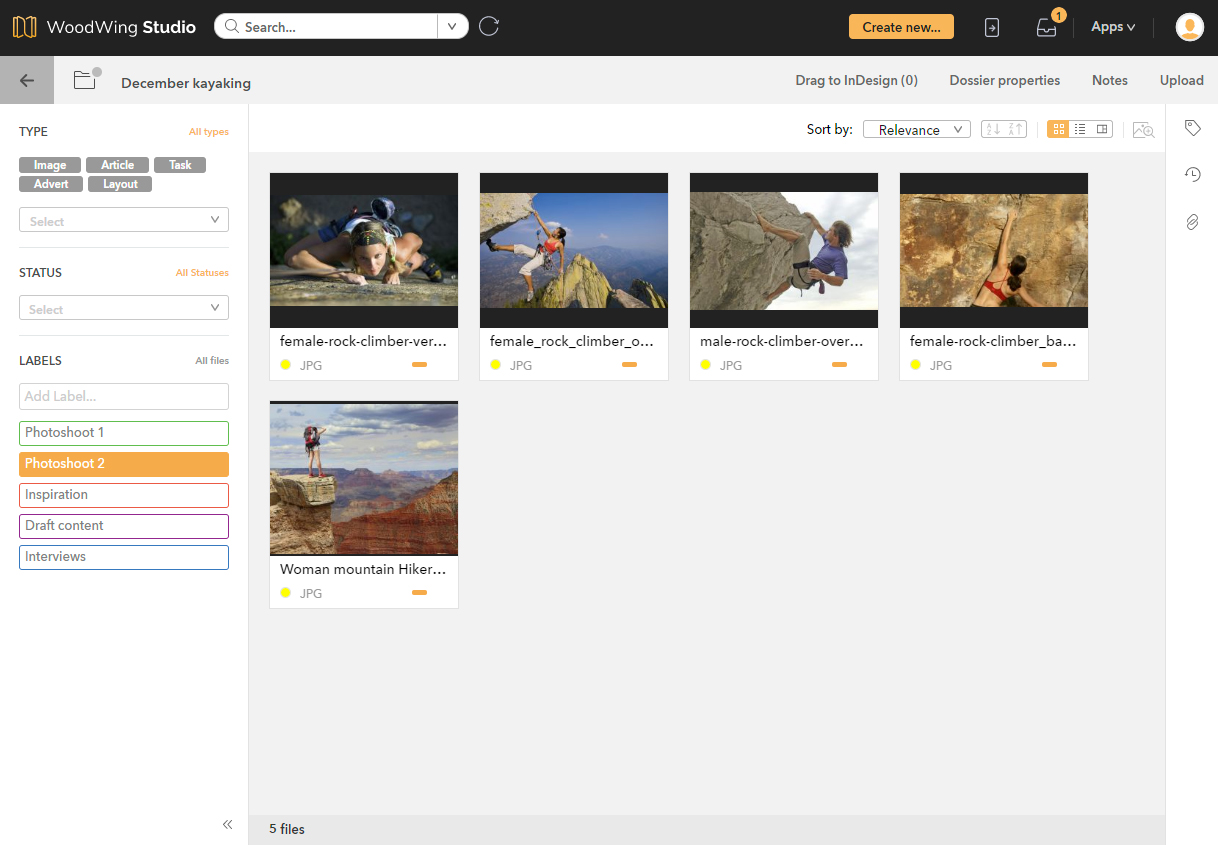Select the Woman mountain Hiker thumbnail
The image size is (1218, 845).
point(364,480)
